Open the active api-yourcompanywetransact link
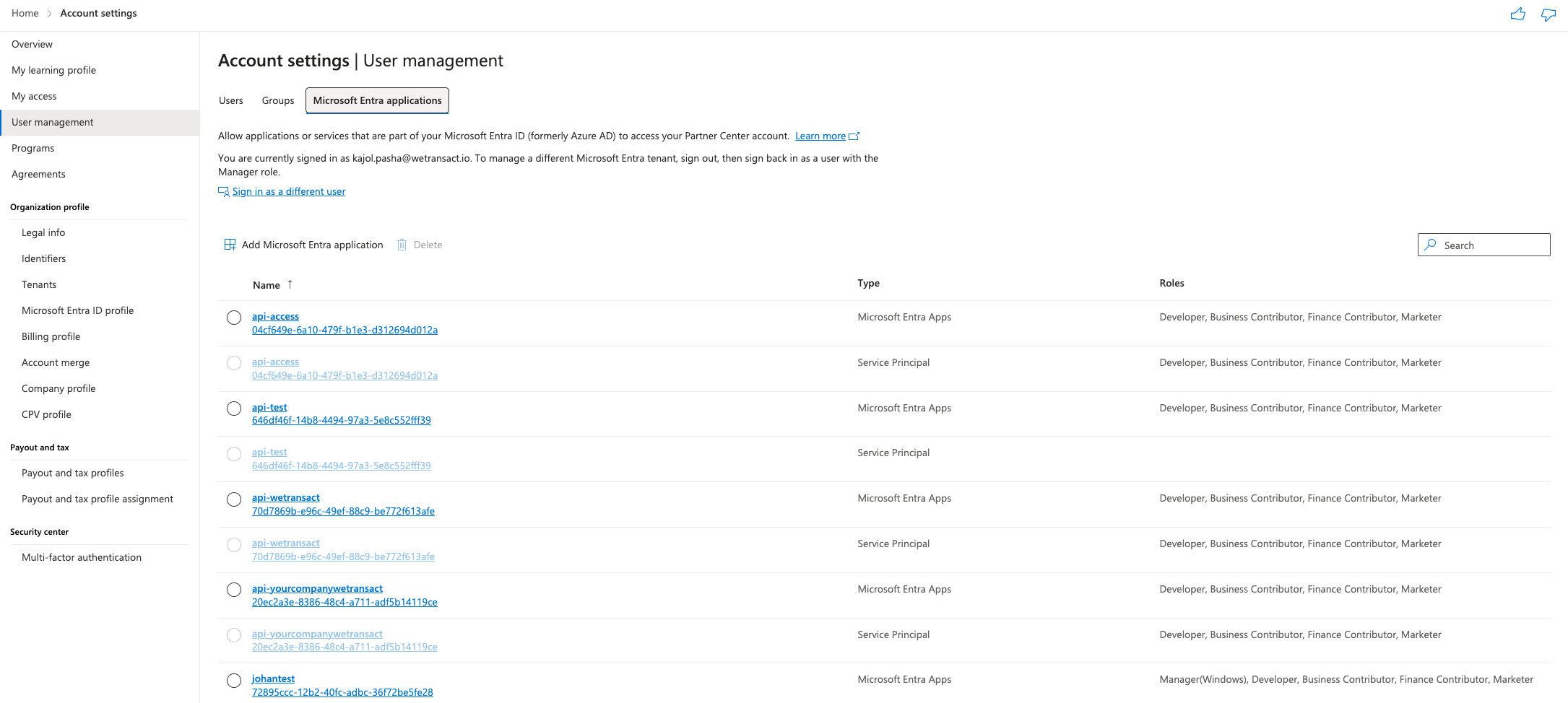The image size is (1568, 703). (317, 588)
